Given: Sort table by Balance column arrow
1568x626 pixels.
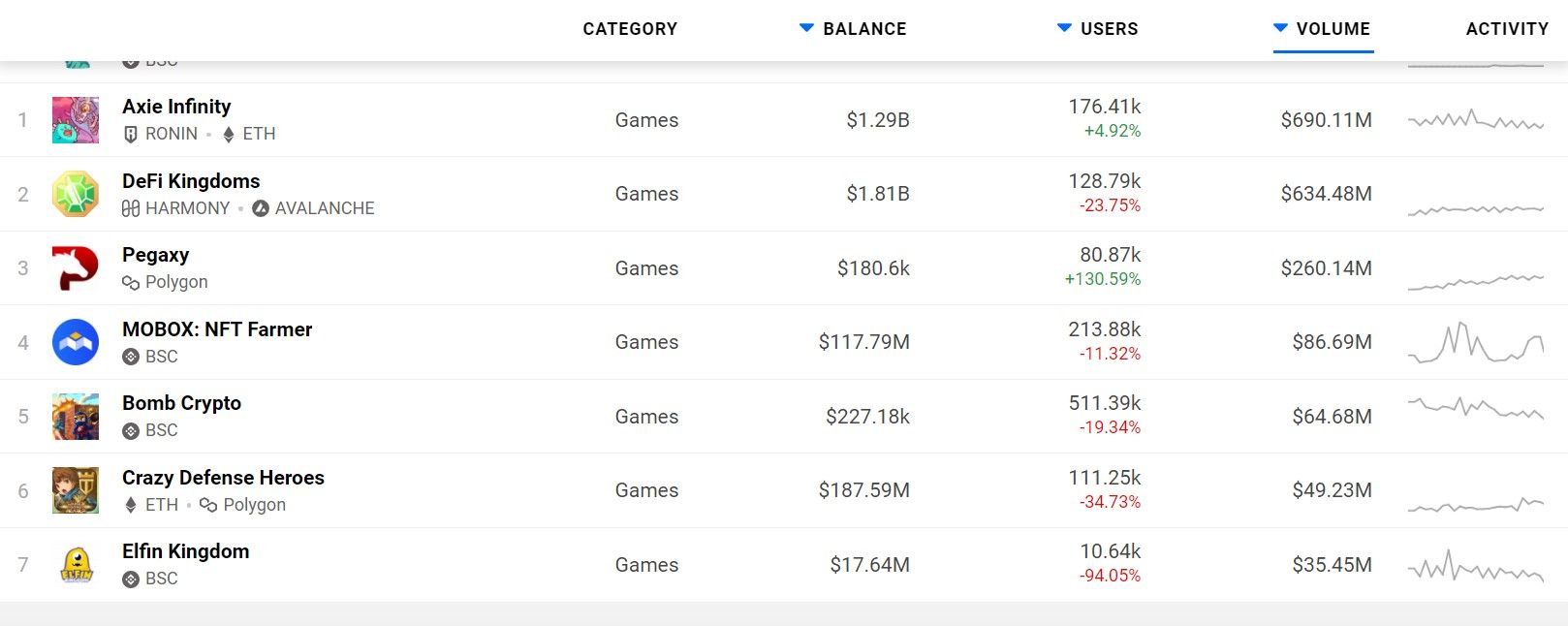Looking at the screenshot, I should point(806,28).
